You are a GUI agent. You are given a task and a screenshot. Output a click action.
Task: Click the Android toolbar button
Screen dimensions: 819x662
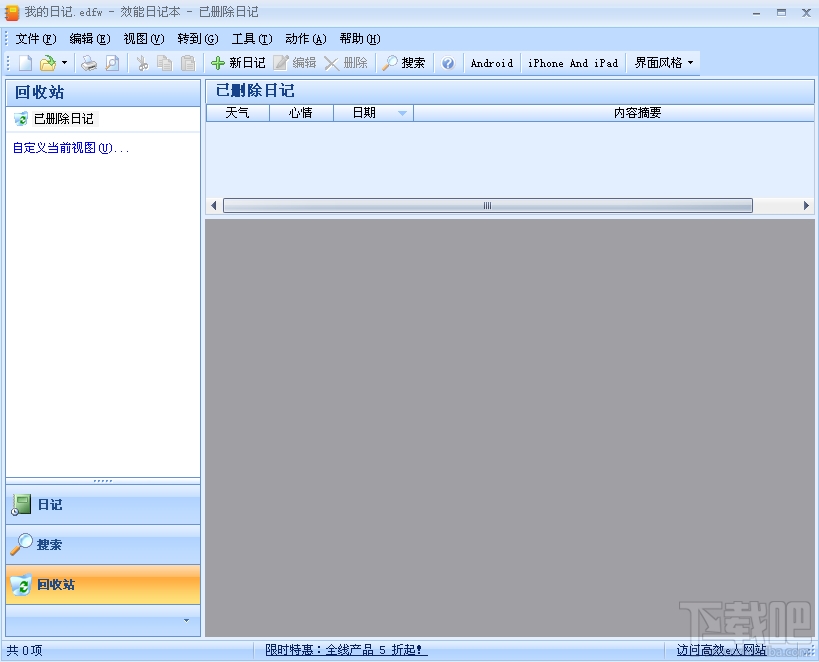coord(492,63)
